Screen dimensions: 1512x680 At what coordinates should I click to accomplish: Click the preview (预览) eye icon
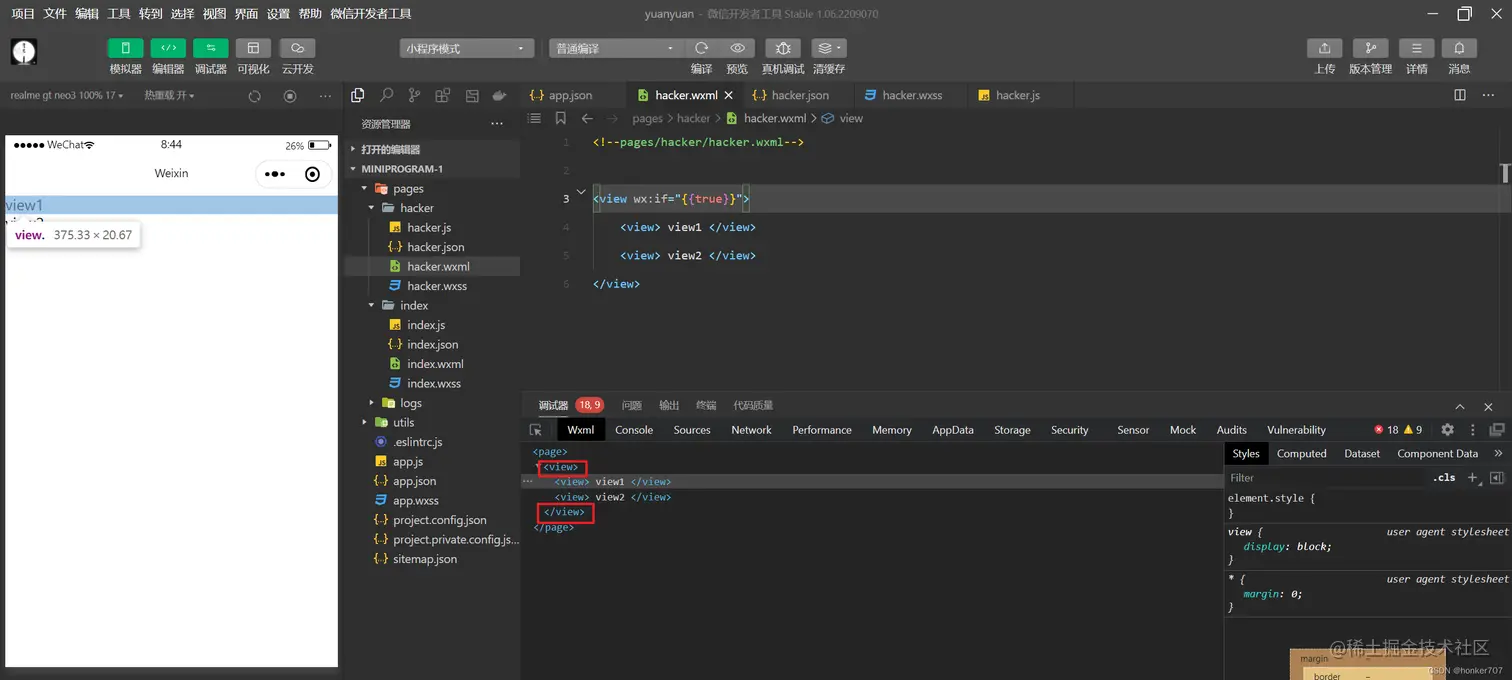coord(737,48)
